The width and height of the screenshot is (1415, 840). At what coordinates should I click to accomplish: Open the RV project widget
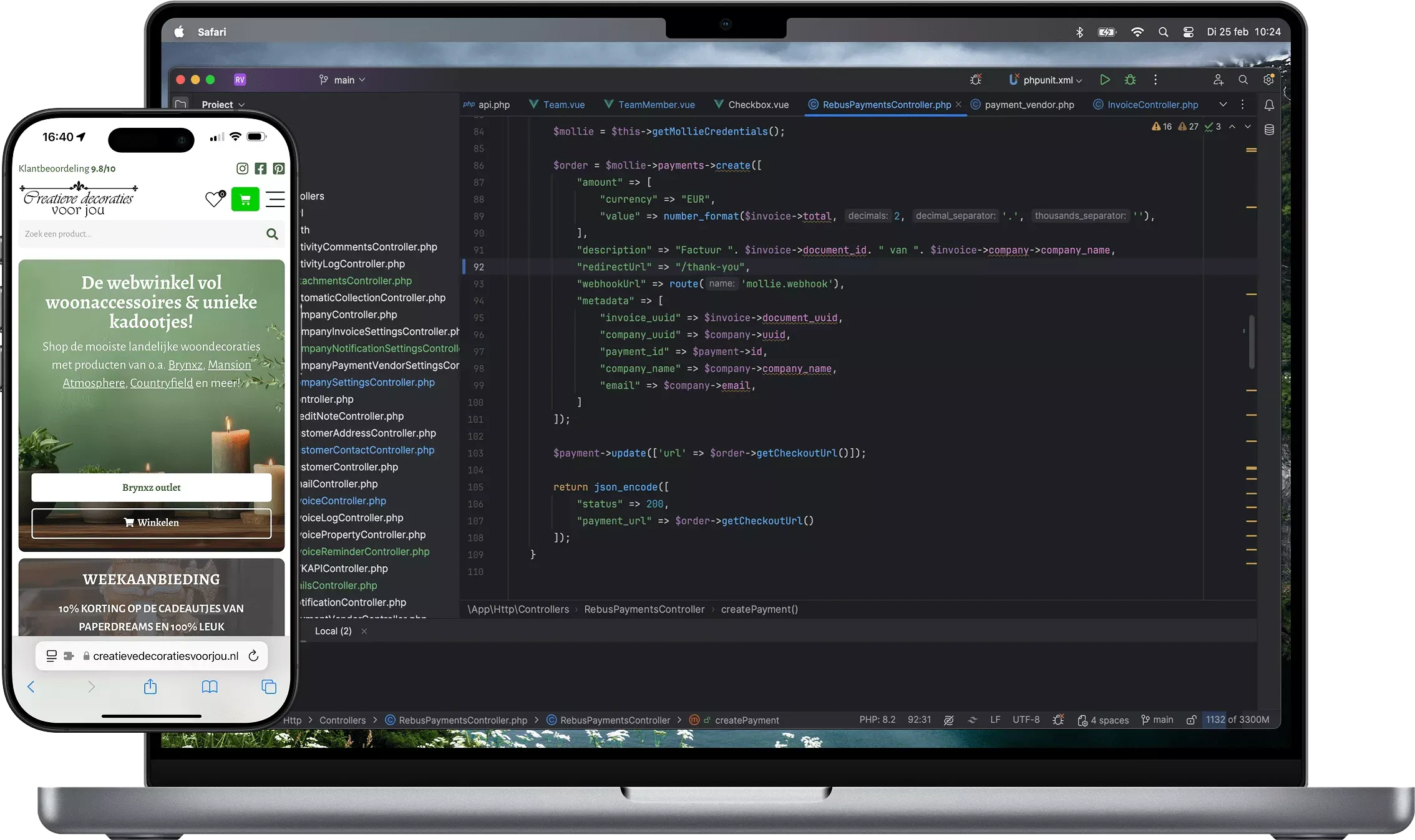click(x=240, y=80)
